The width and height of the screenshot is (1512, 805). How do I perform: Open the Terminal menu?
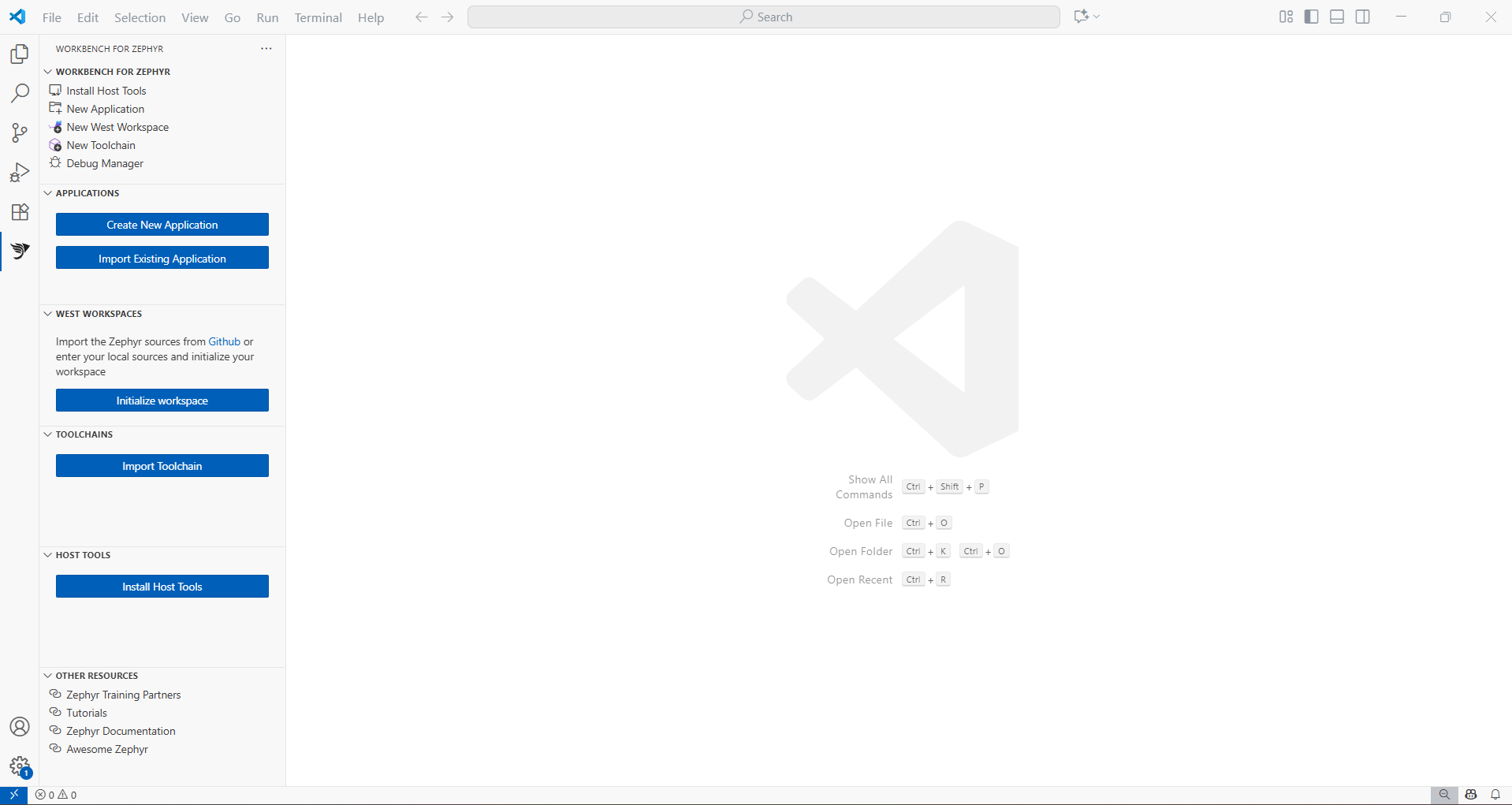pyautogui.click(x=318, y=17)
